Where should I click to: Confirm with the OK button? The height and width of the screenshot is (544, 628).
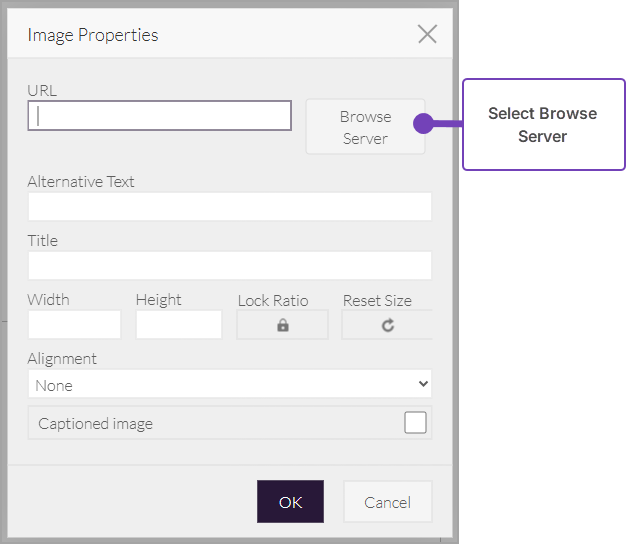tap(290, 502)
